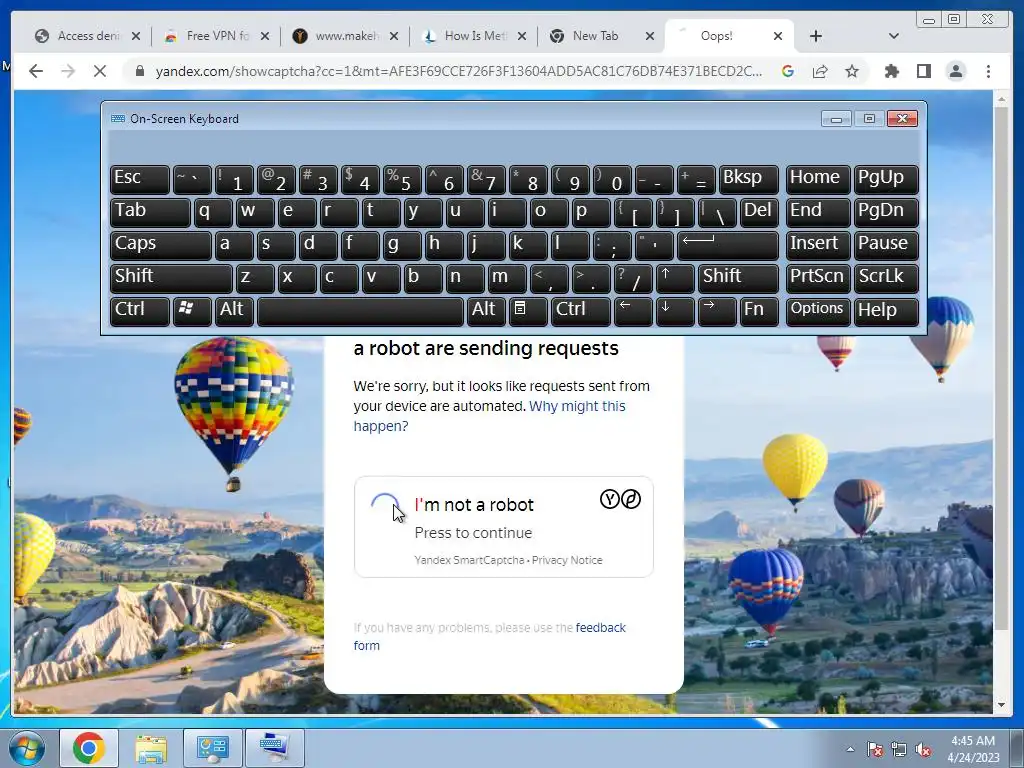Click Chrome's back arrow button
1024x768 pixels.
coord(36,71)
